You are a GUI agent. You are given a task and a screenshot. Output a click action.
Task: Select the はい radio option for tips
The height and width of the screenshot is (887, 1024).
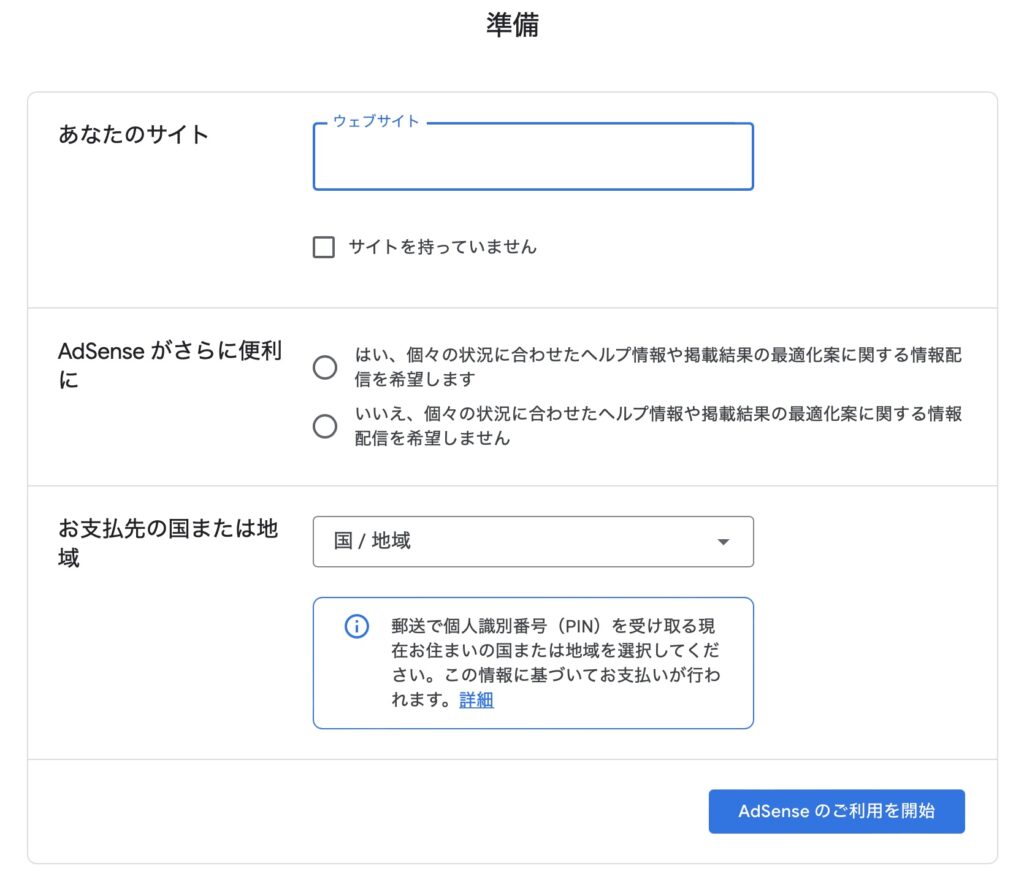click(325, 367)
